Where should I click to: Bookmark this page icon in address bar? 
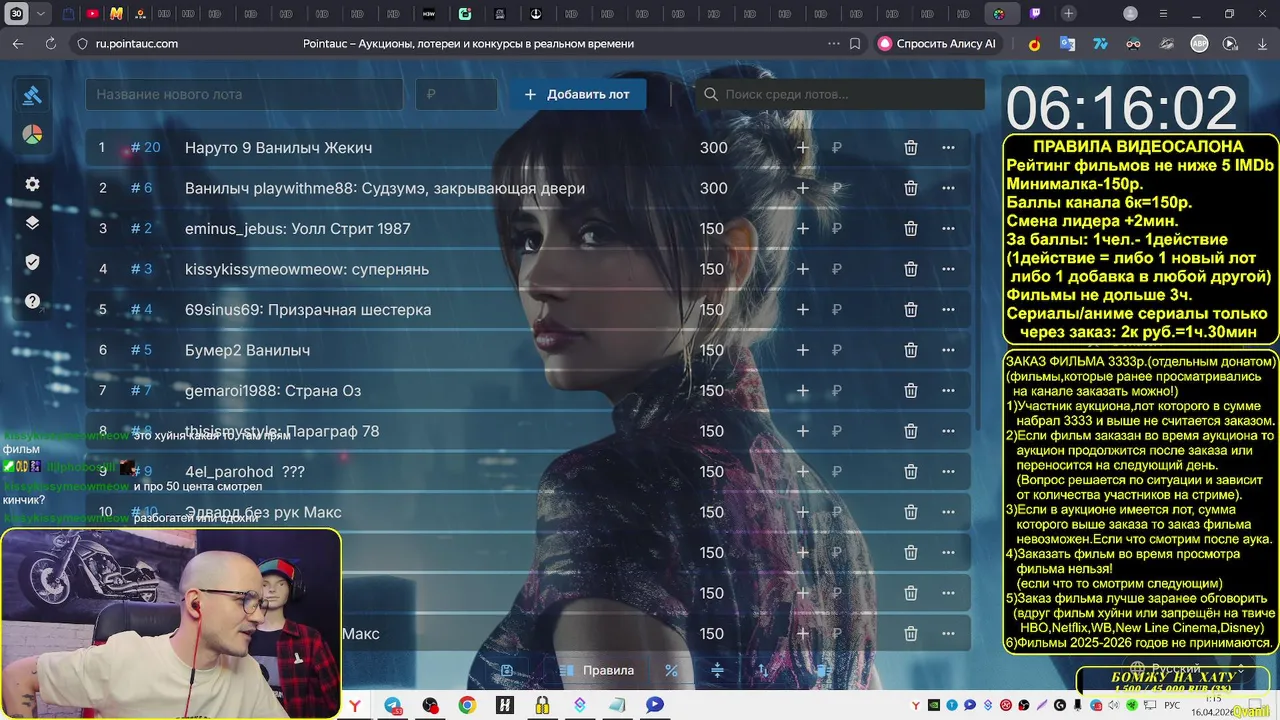(x=855, y=44)
